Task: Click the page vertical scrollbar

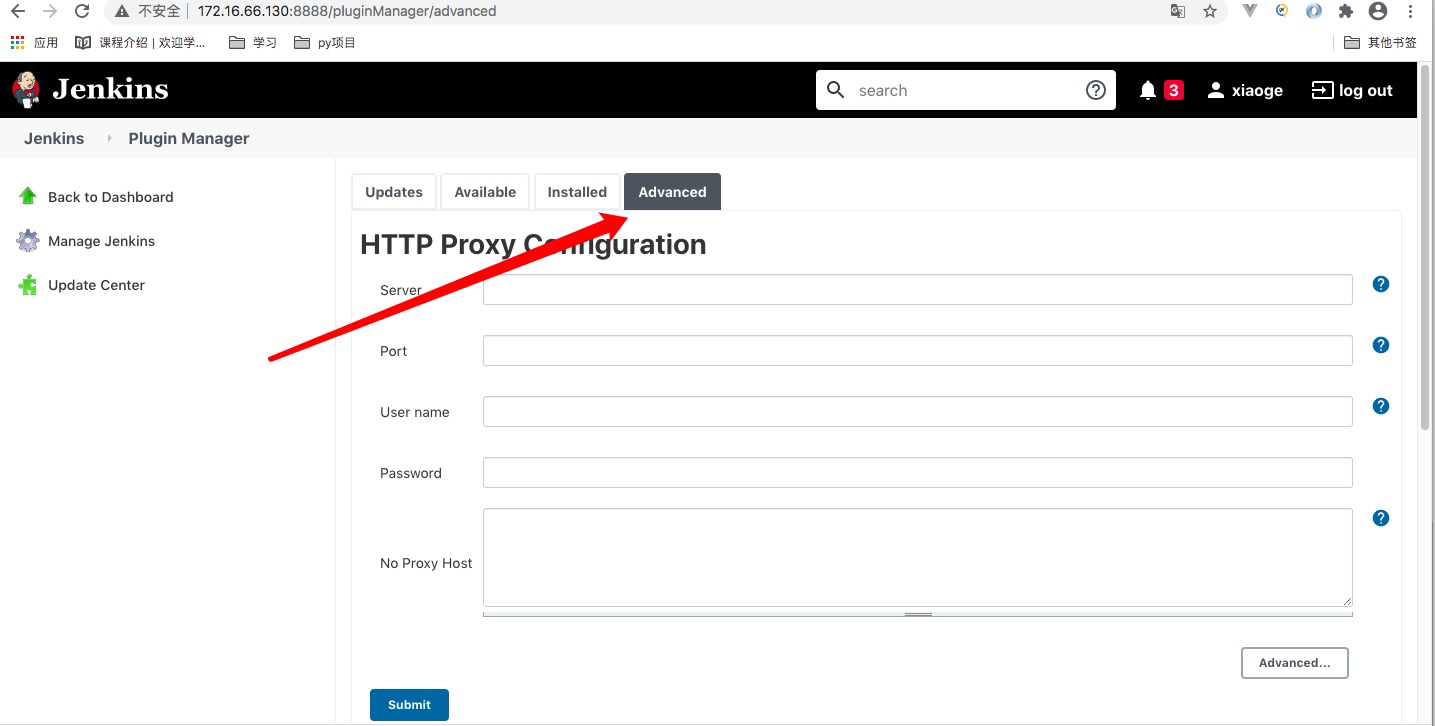Action: click(1425, 248)
